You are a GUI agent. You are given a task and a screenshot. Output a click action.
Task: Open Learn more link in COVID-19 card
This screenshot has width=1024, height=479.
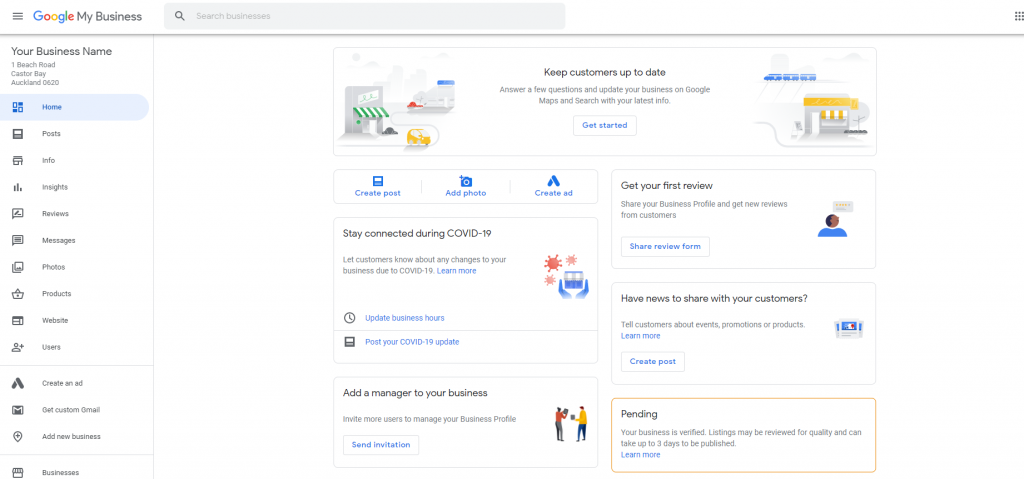click(456, 271)
